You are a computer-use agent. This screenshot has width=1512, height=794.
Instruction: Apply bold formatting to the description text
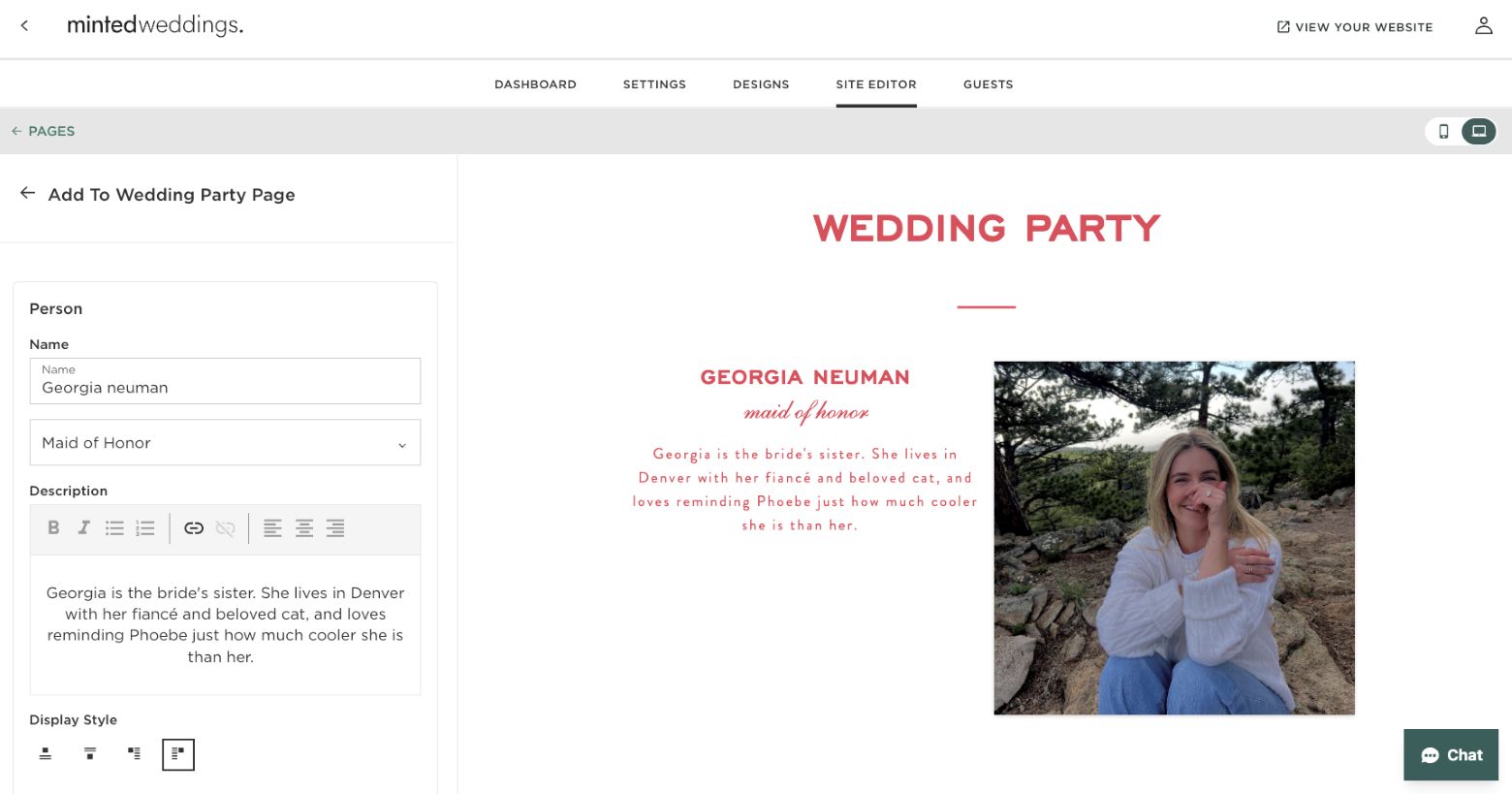pyautogui.click(x=53, y=527)
